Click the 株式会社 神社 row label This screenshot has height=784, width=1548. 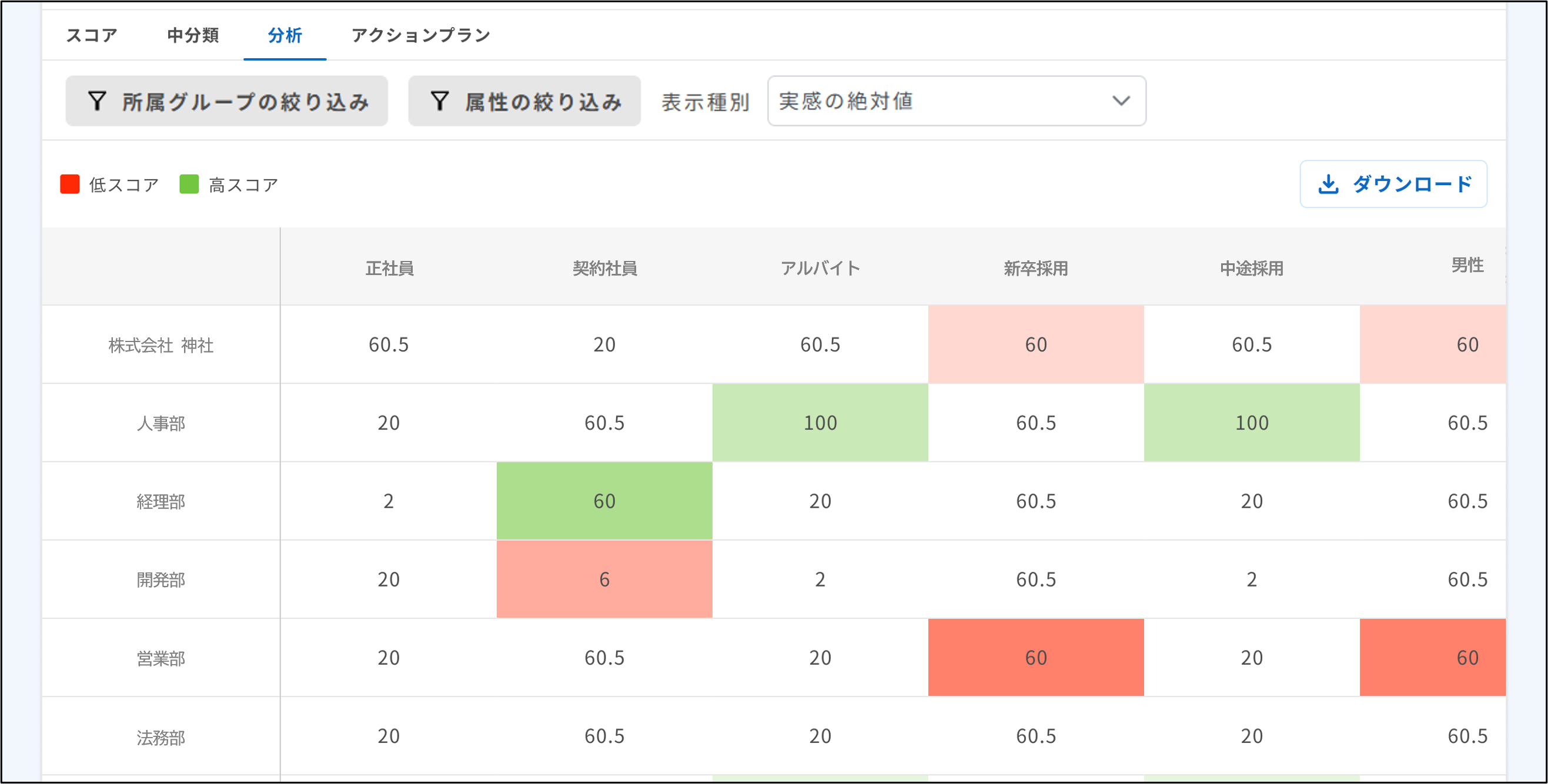[x=161, y=345]
